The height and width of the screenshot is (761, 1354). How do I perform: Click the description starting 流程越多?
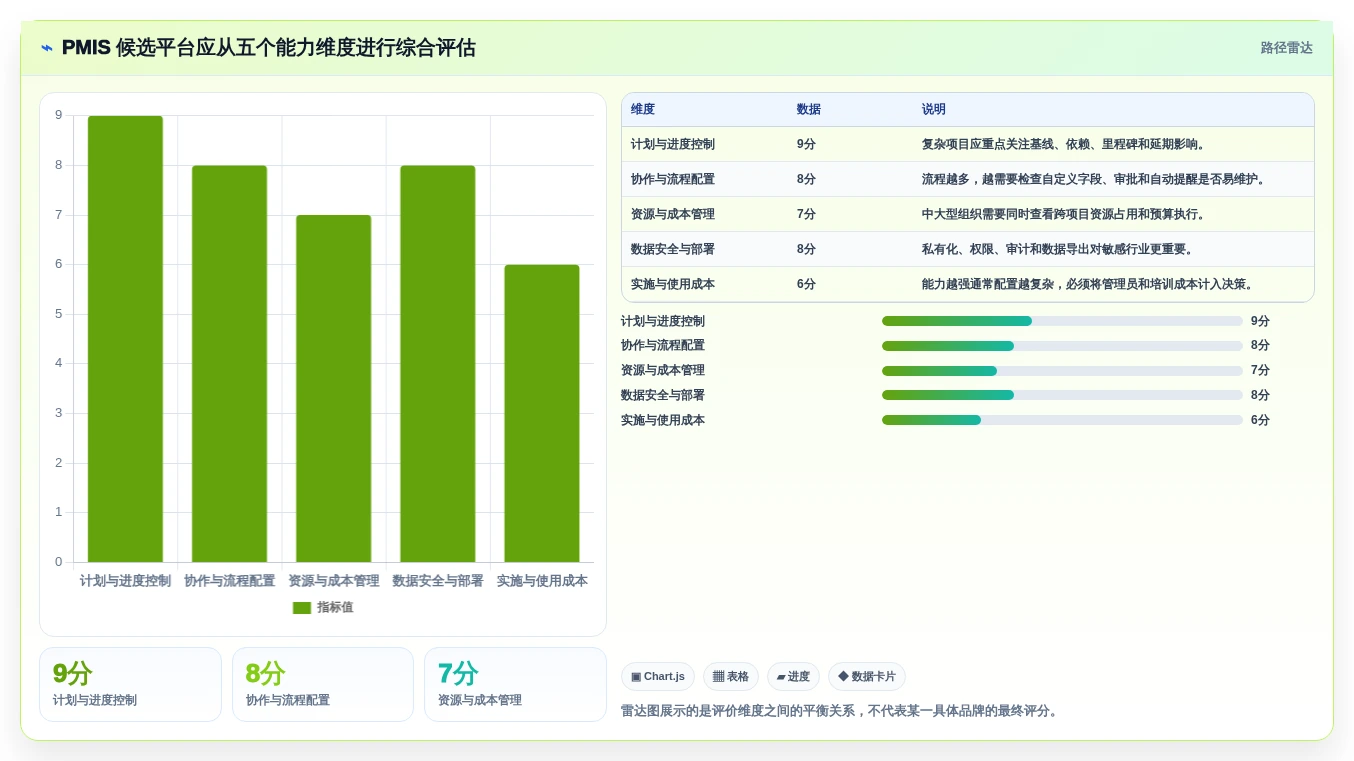(x=1095, y=179)
